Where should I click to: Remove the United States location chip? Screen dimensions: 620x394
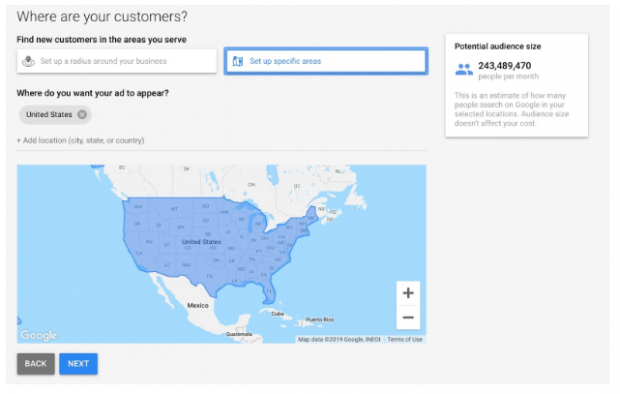click(82, 115)
